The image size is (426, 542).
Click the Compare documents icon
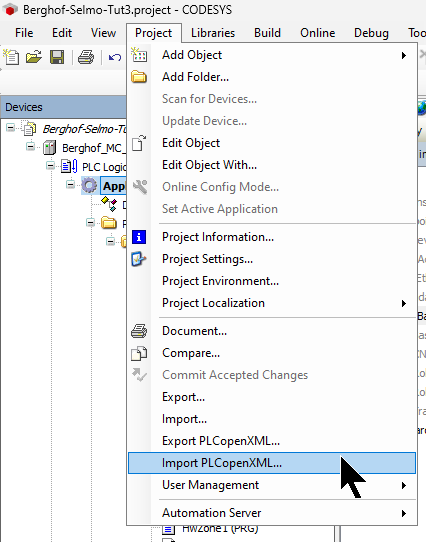pos(139,353)
